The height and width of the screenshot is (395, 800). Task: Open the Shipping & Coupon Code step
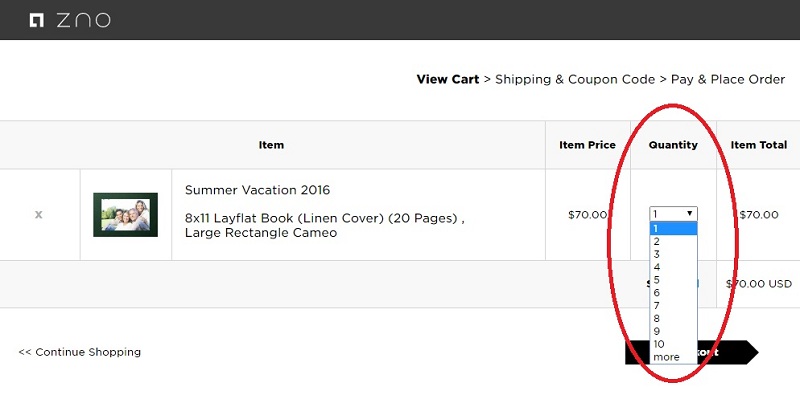(575, 80)
